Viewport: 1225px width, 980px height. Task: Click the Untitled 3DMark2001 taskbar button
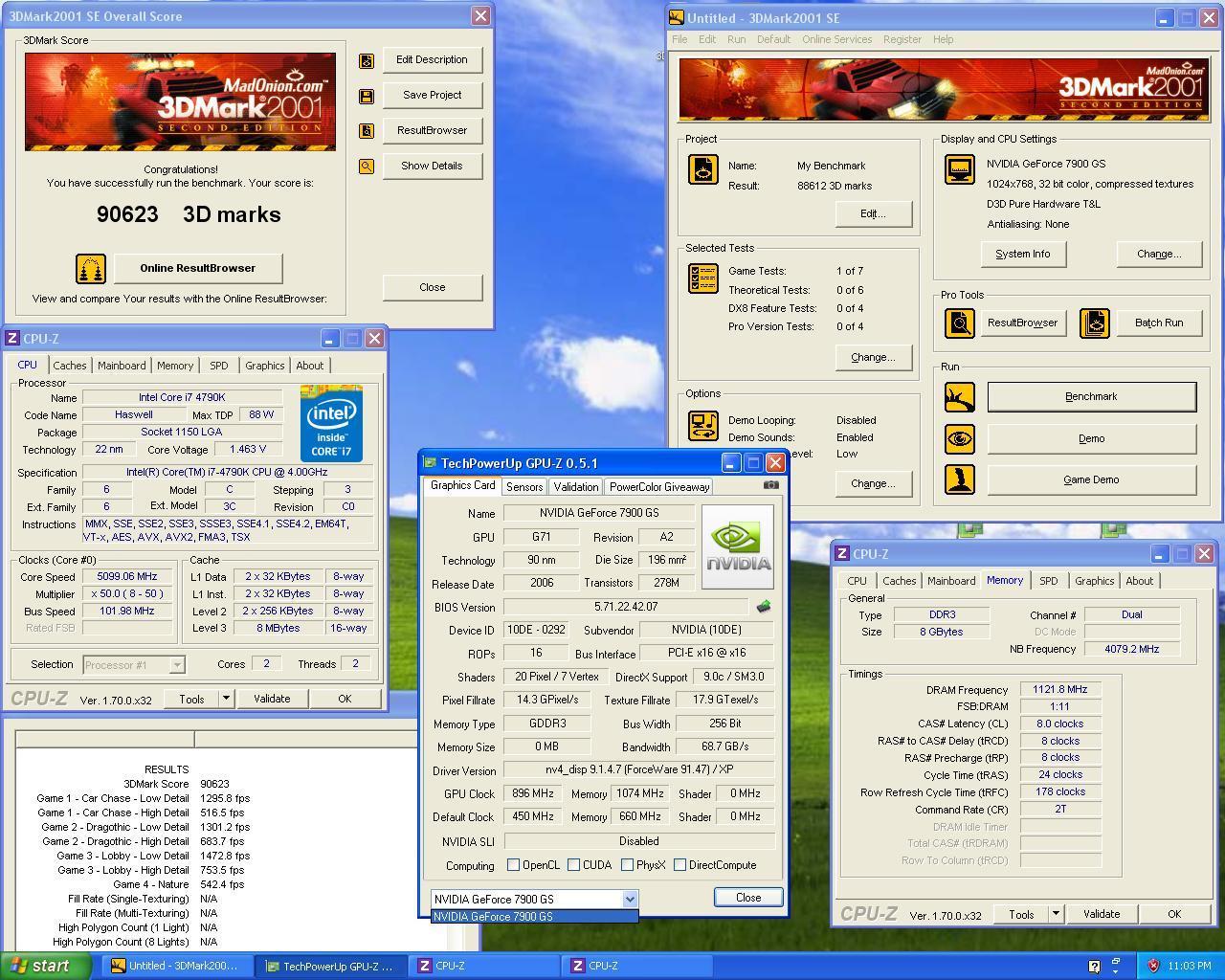coord(178,967)
